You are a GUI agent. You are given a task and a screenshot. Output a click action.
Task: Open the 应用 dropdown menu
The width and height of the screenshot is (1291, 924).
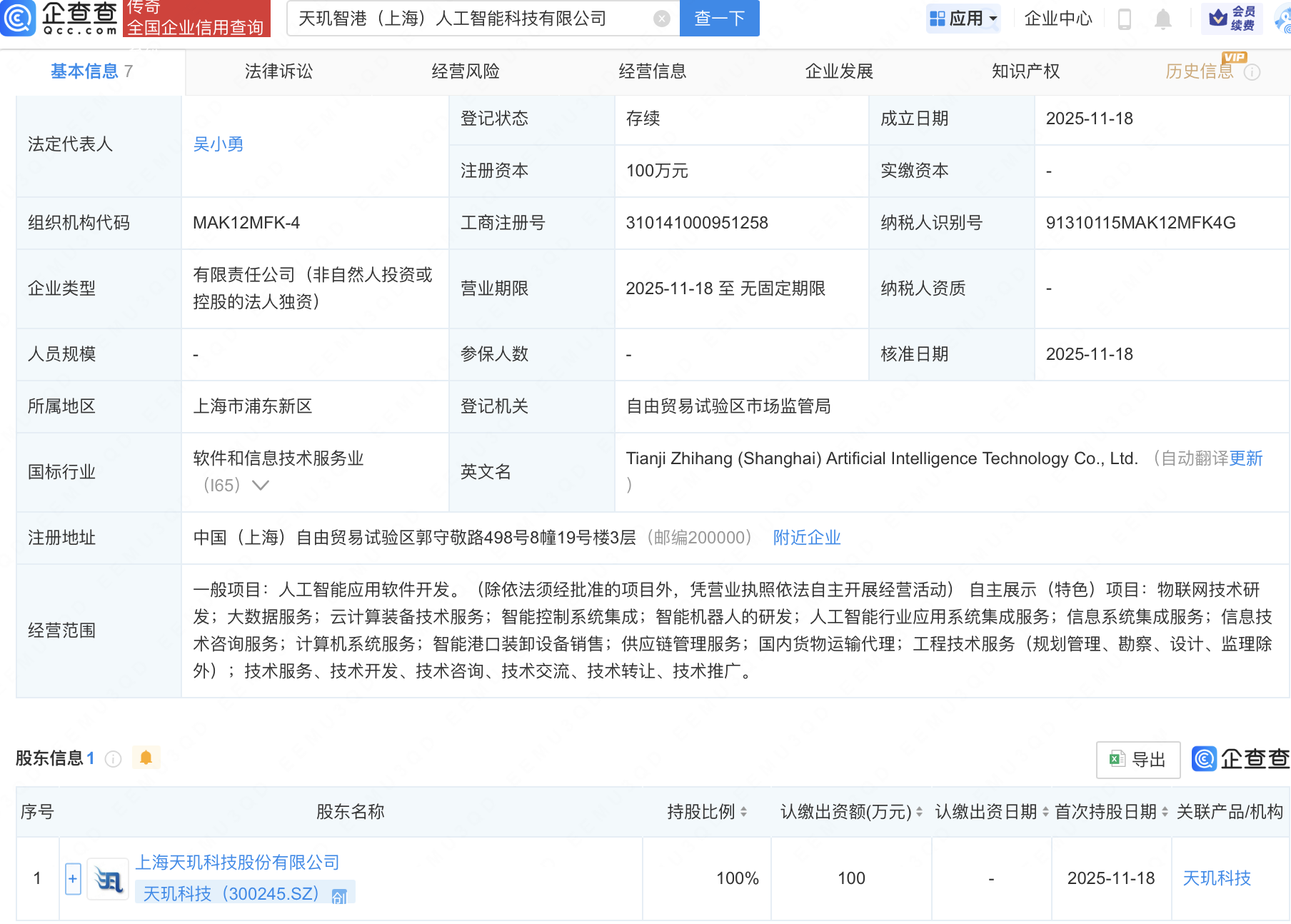tap(963, 19)
